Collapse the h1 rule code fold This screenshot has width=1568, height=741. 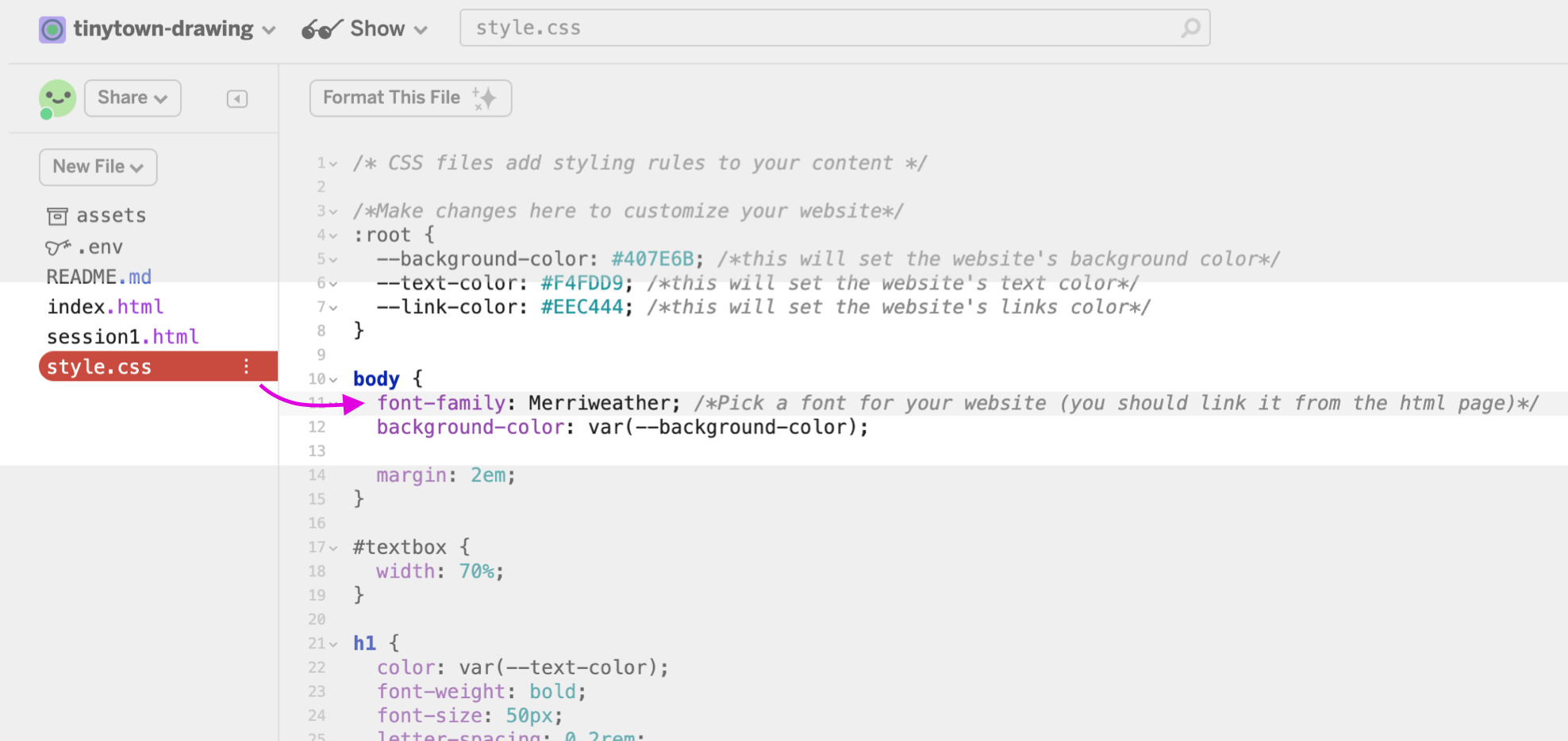pyautogui.click(x=334, y=643)
